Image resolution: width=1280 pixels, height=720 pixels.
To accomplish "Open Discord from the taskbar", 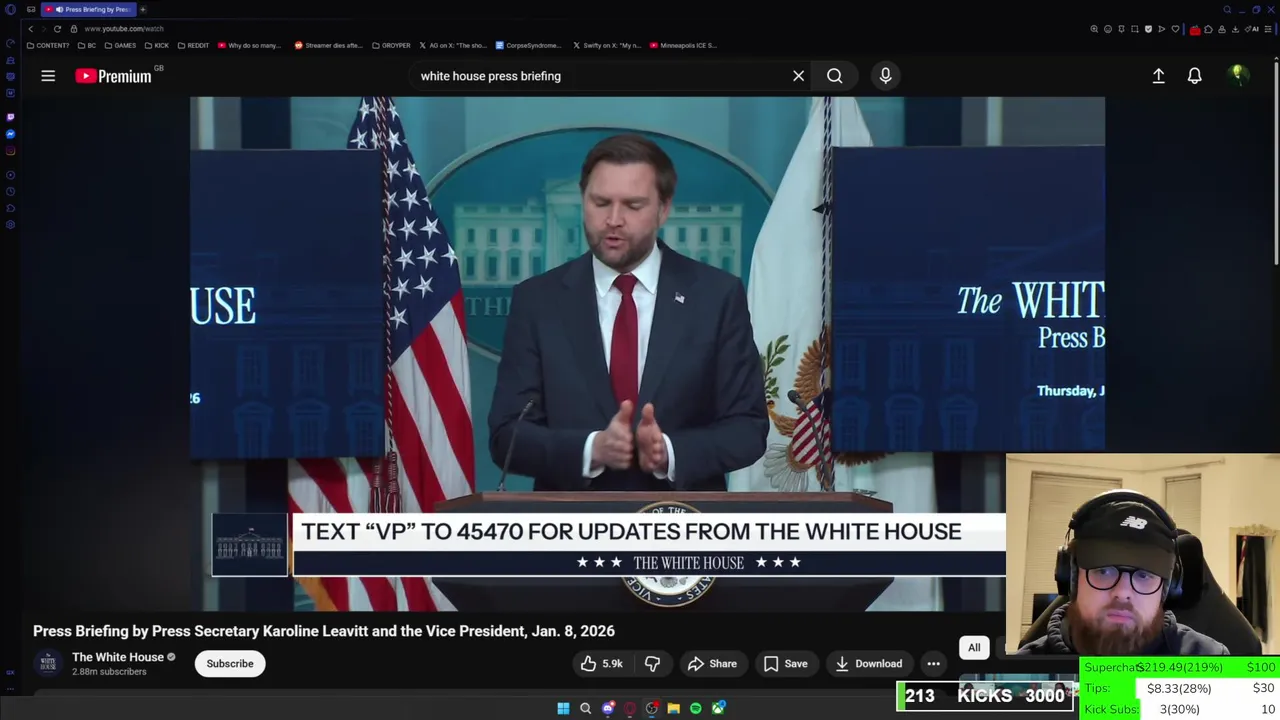I will (x=608, y=709).
